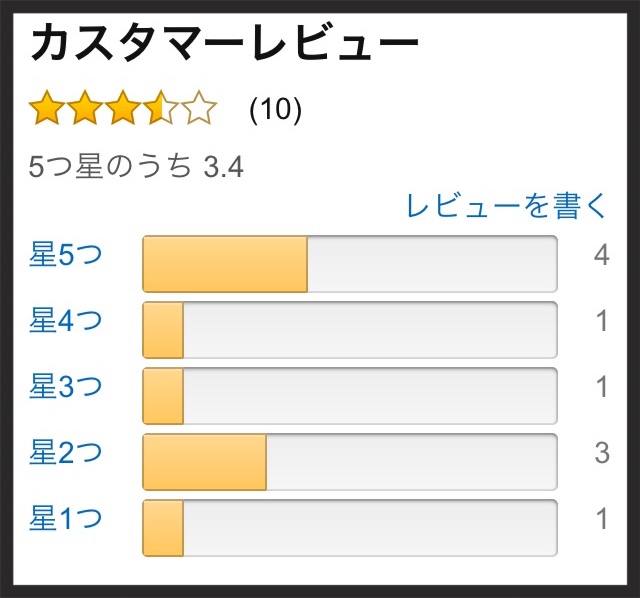Image resolution: width=640 pixels, height=598 pixels.
Task: Click the 2-star rating histogram bar
Action: (x=350, y=462)
